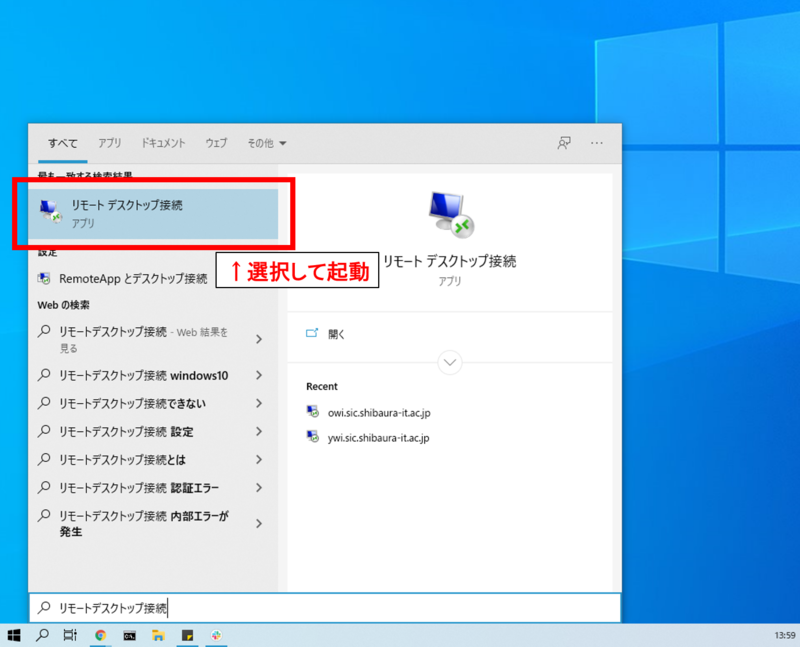Open Slack from the taskbar
The image size is (800, 647).
click(217, 635)
